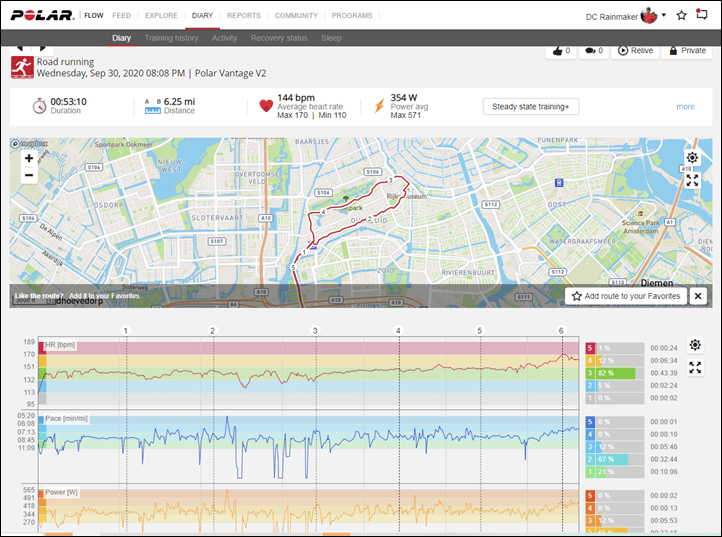Image resolution: width=722 pixels, height=537 pixels.
Task: Go to next diary entry arrow
Action: 42,48
